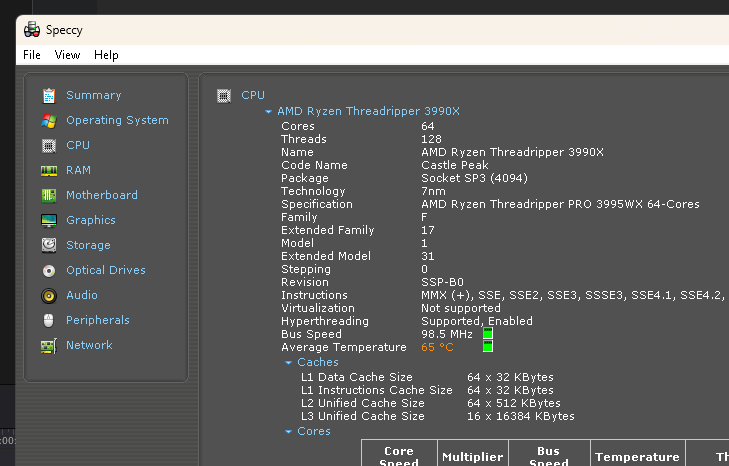This screenshot has height=466, width=729.
Task: Select the Extended Family value 17
Action: tap(428, 230)
